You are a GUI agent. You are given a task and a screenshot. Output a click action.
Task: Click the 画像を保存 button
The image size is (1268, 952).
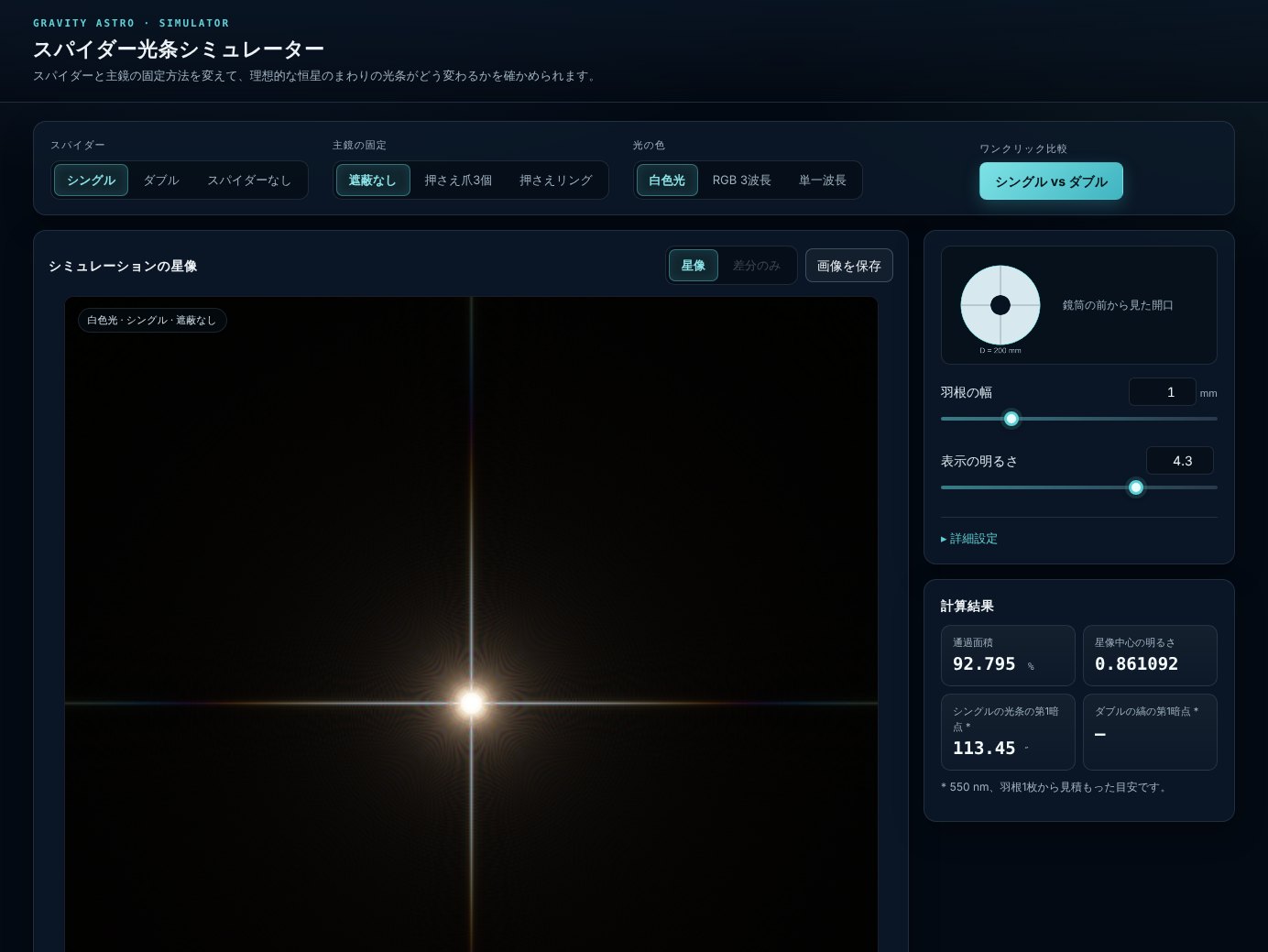point(849,266)
